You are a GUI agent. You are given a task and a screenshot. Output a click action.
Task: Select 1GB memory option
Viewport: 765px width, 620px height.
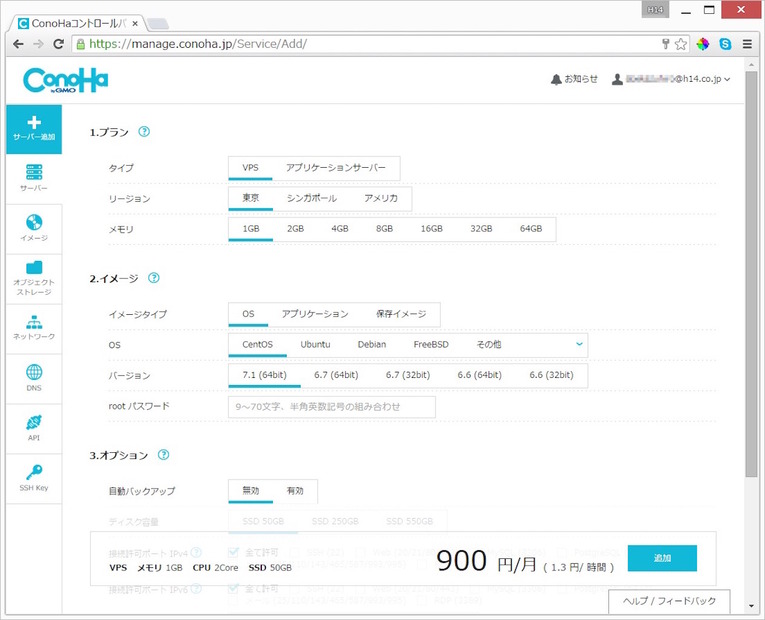[251, 229]
